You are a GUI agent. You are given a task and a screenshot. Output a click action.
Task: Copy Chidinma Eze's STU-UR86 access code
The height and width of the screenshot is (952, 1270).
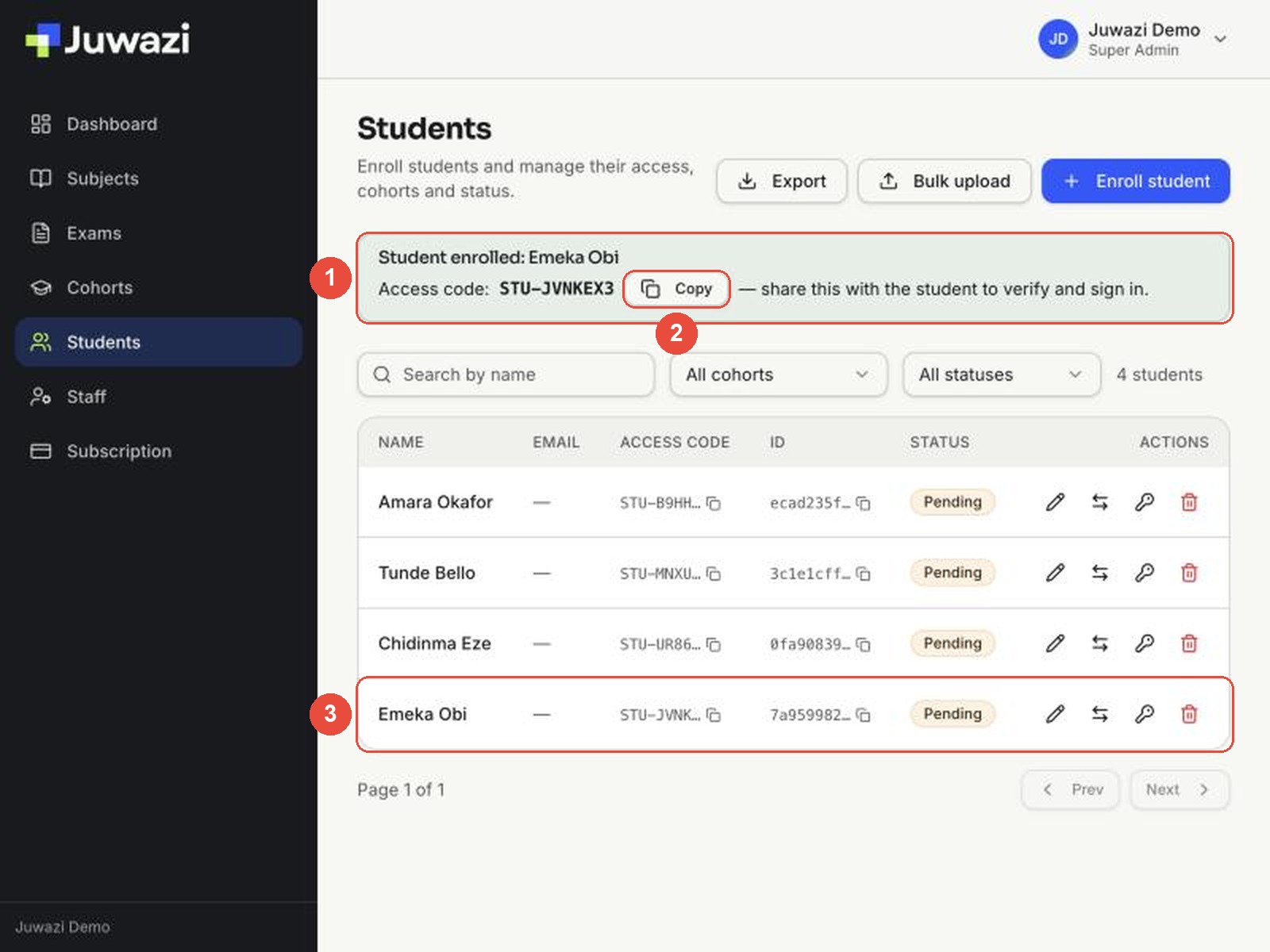coord(714,644)
